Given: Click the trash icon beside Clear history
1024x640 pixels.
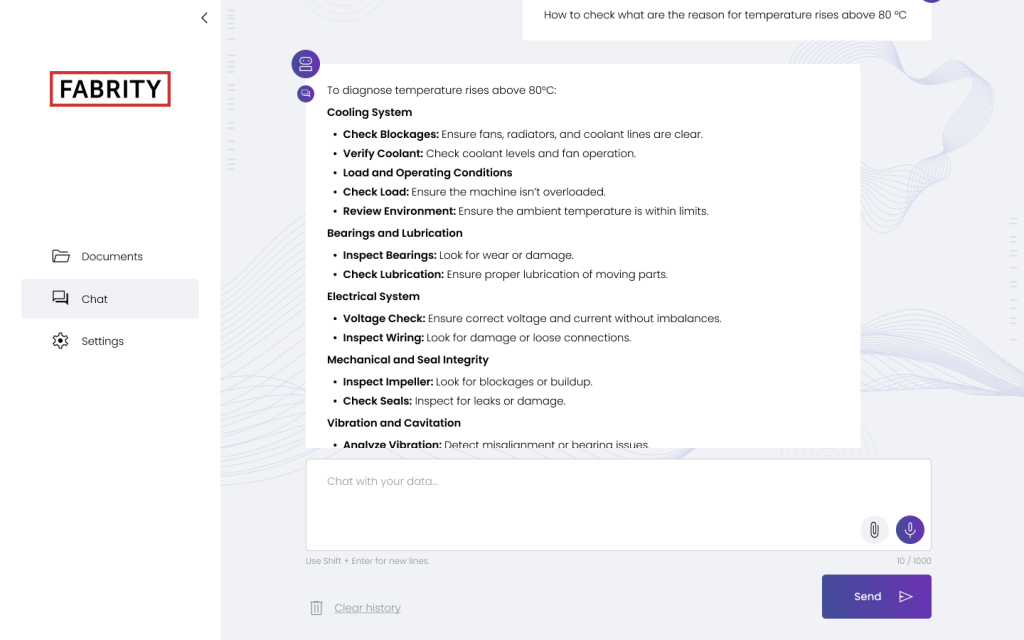Looking at the screenshot, I should click(x=316, y=607).
